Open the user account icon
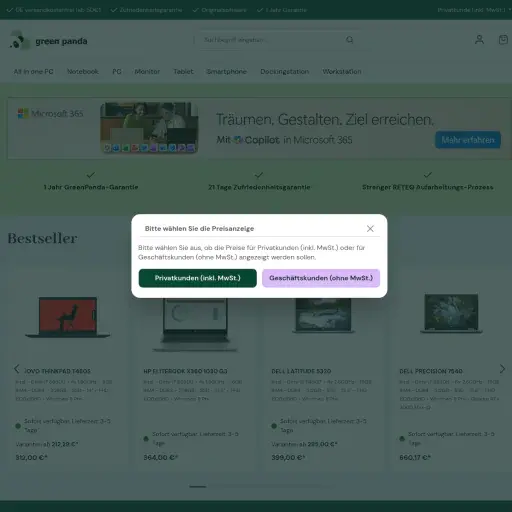 [479, 40]
